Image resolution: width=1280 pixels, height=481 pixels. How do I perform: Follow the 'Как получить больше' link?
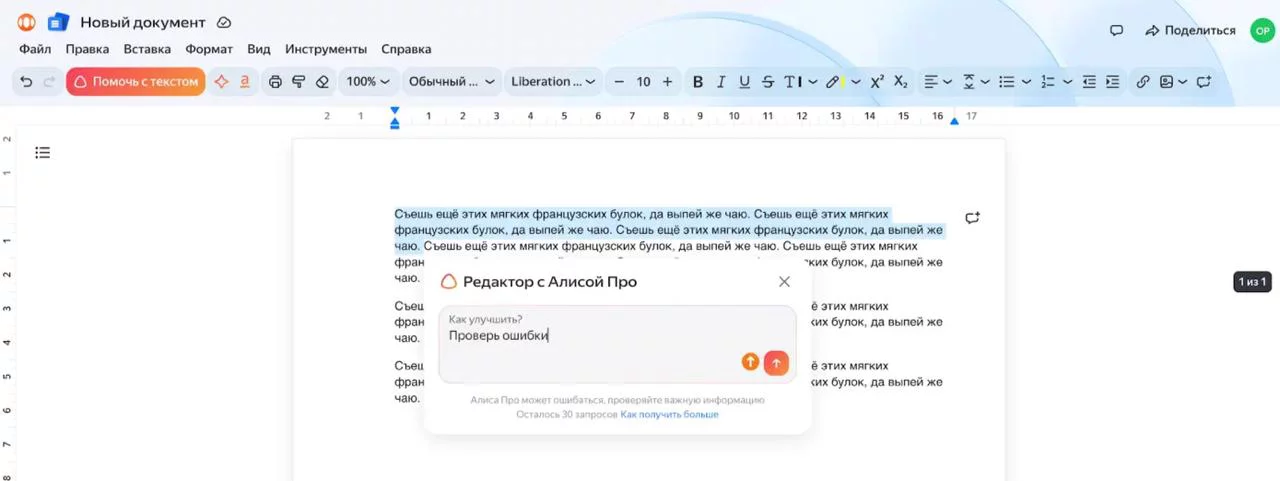(669, 414)
